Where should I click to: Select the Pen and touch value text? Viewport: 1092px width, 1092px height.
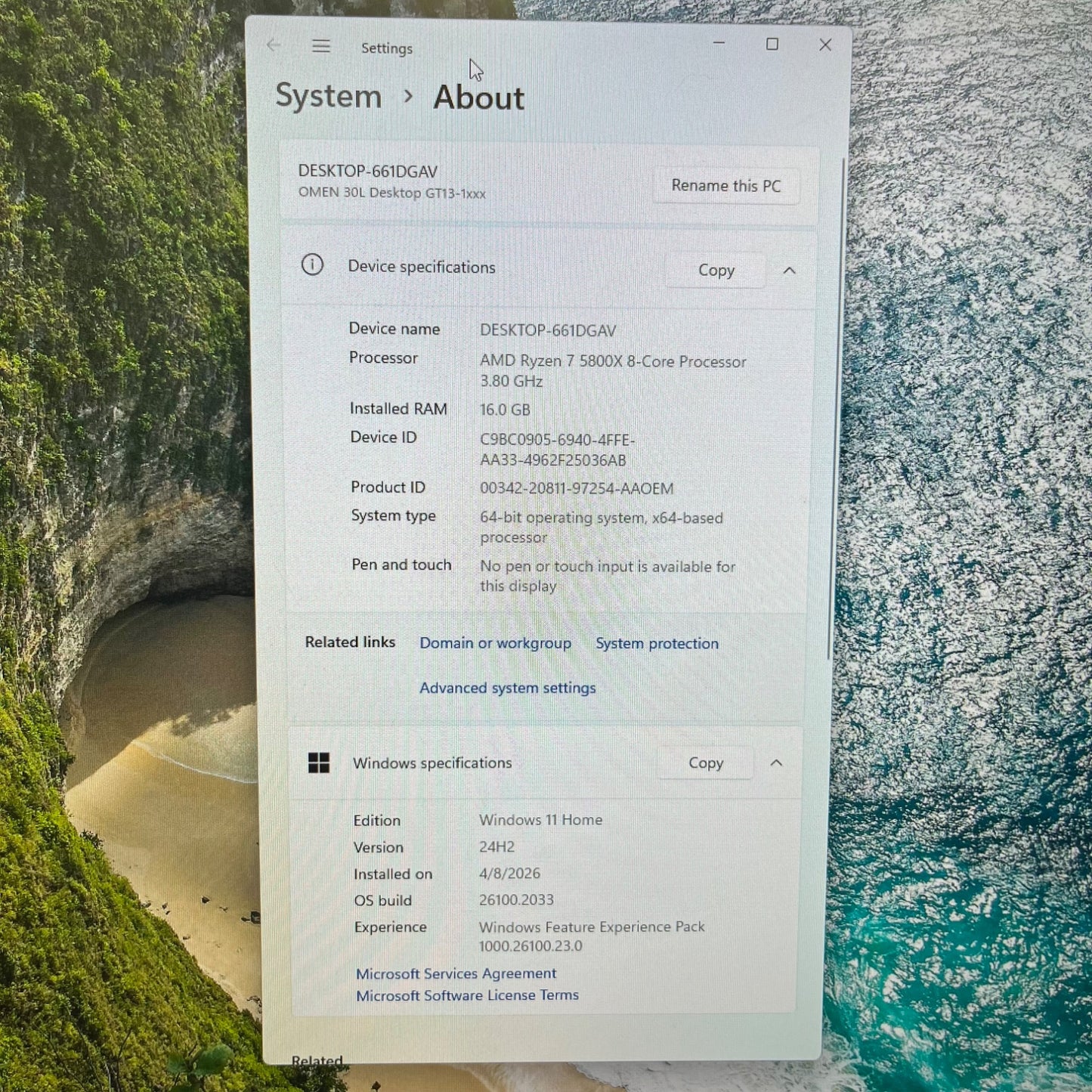[x=608, y=576]
